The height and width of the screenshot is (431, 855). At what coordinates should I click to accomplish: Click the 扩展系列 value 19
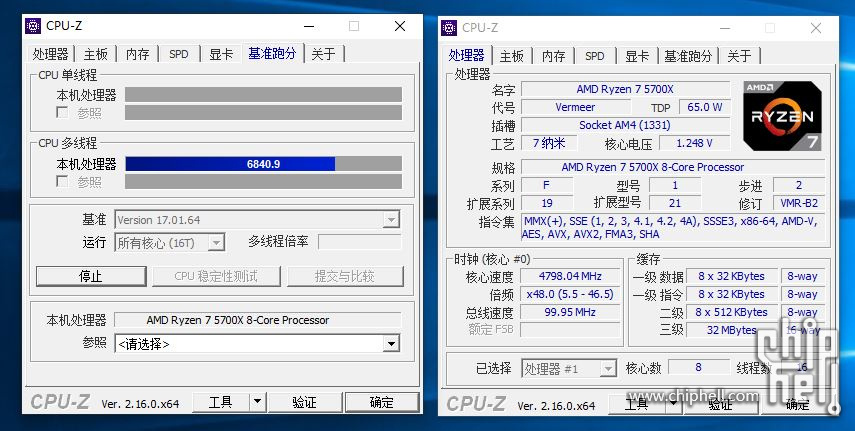coord(547,203)
